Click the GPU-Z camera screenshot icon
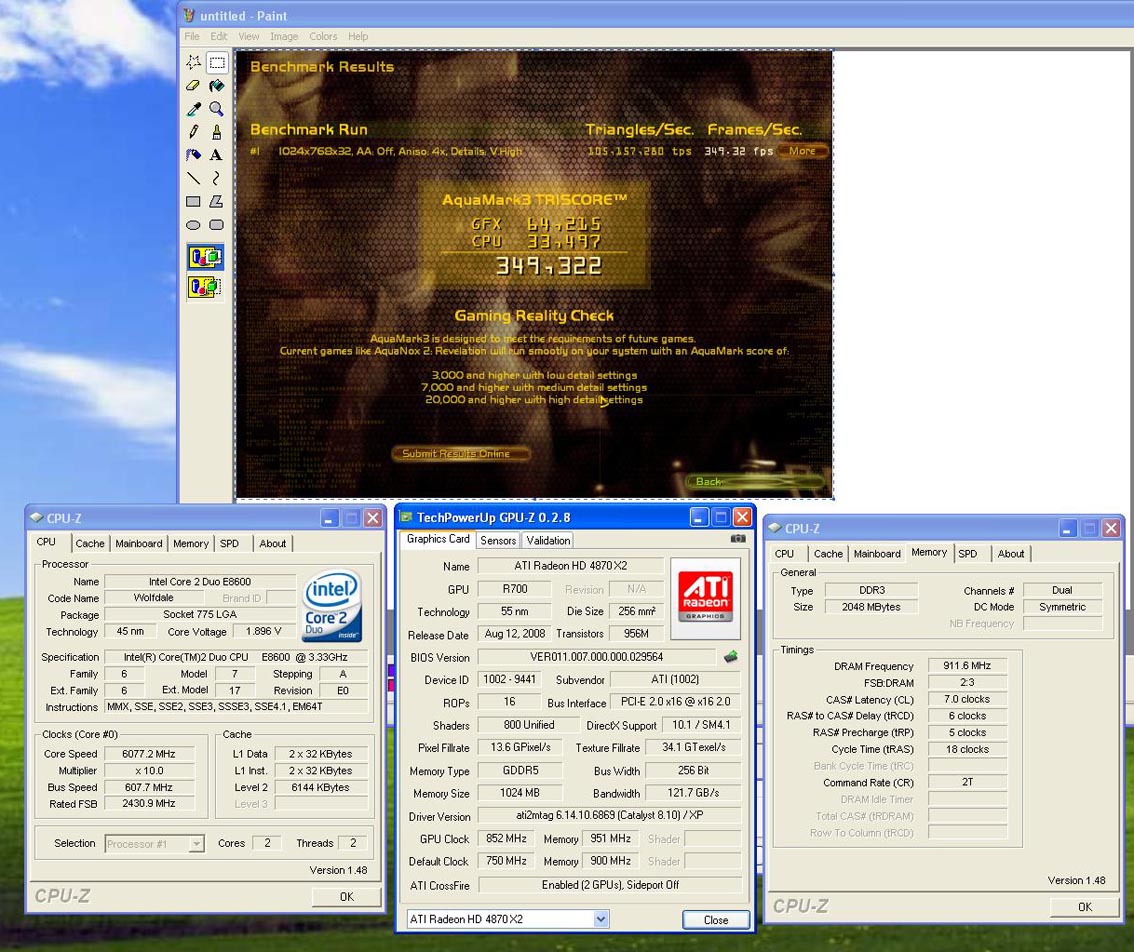Image resolution: width=1134 pixels, height=952 pixels. [x=738, y=539]
